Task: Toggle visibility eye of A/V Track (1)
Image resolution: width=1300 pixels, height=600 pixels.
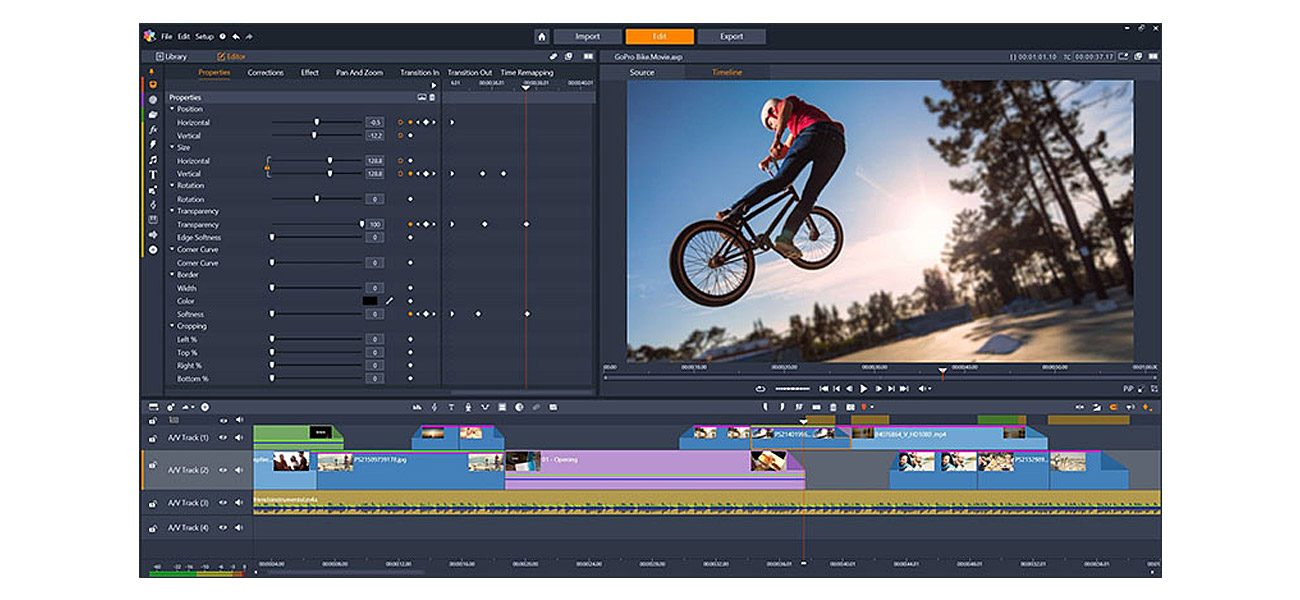Action: click(x=224, y=437)
